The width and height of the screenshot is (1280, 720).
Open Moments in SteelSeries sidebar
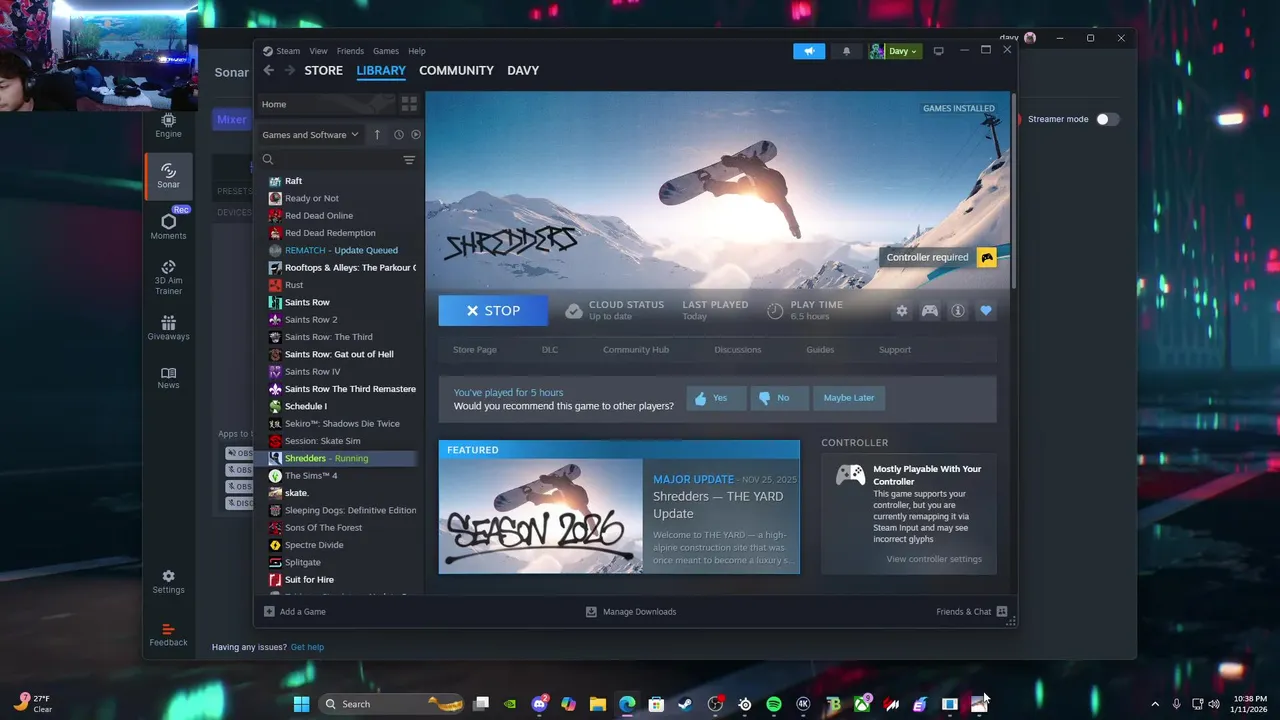(x=168, y=227)
